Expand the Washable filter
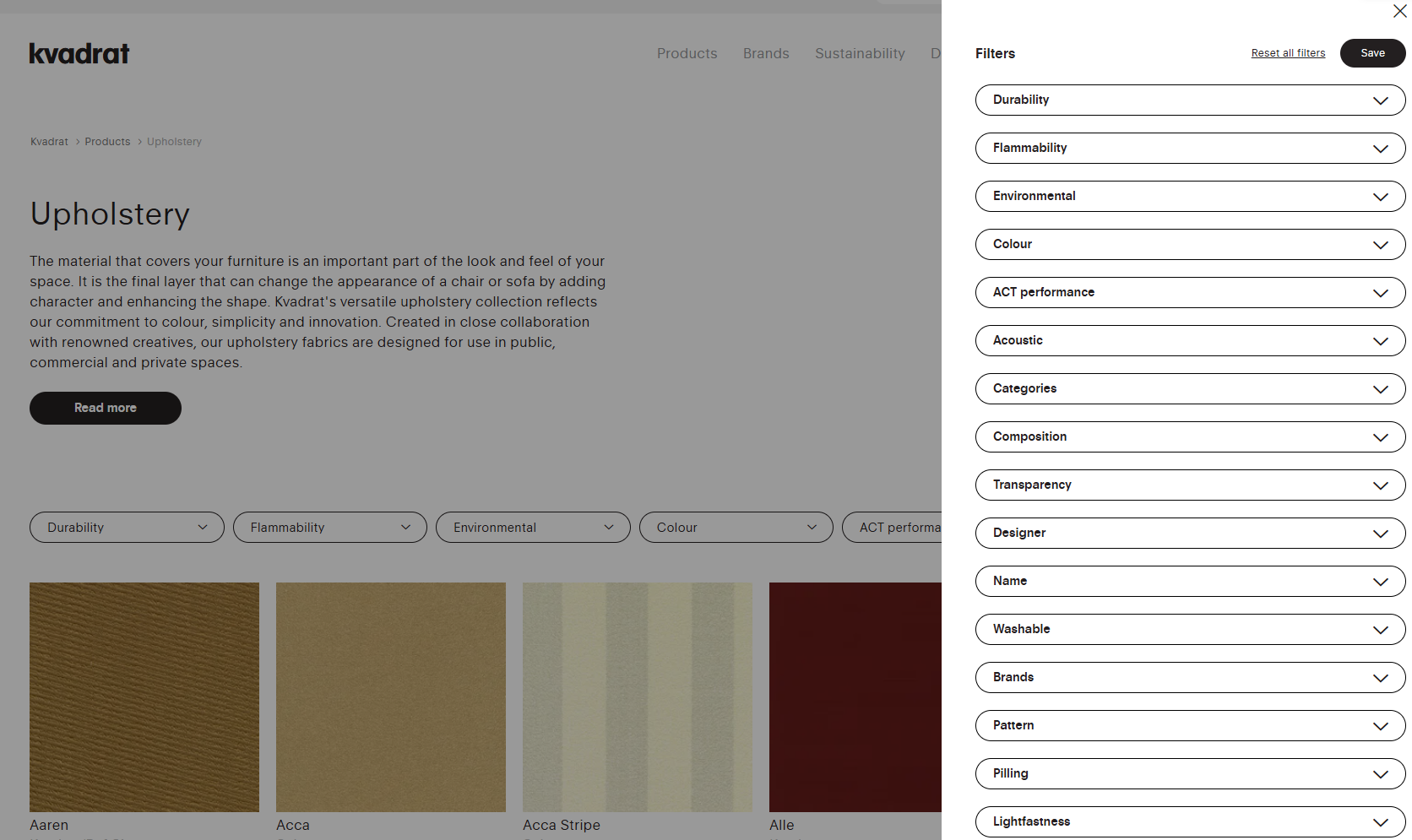Screen dimensions: 1412x840 coord(1189,629)
